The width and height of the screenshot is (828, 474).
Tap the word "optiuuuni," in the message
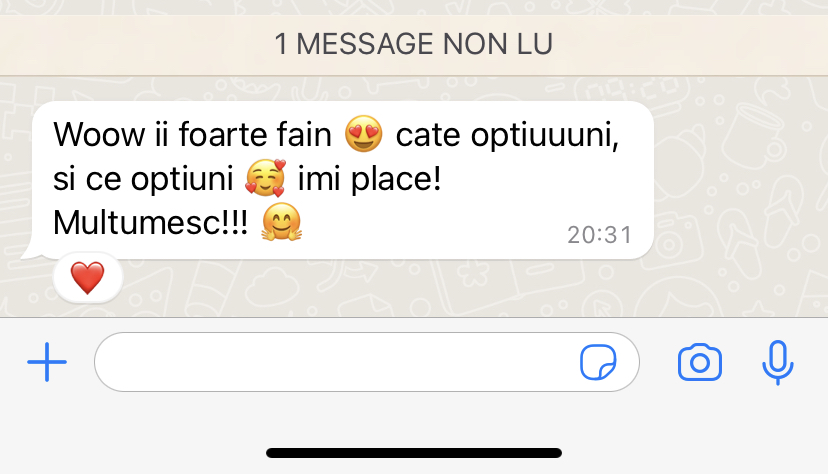tap(544, 137)
